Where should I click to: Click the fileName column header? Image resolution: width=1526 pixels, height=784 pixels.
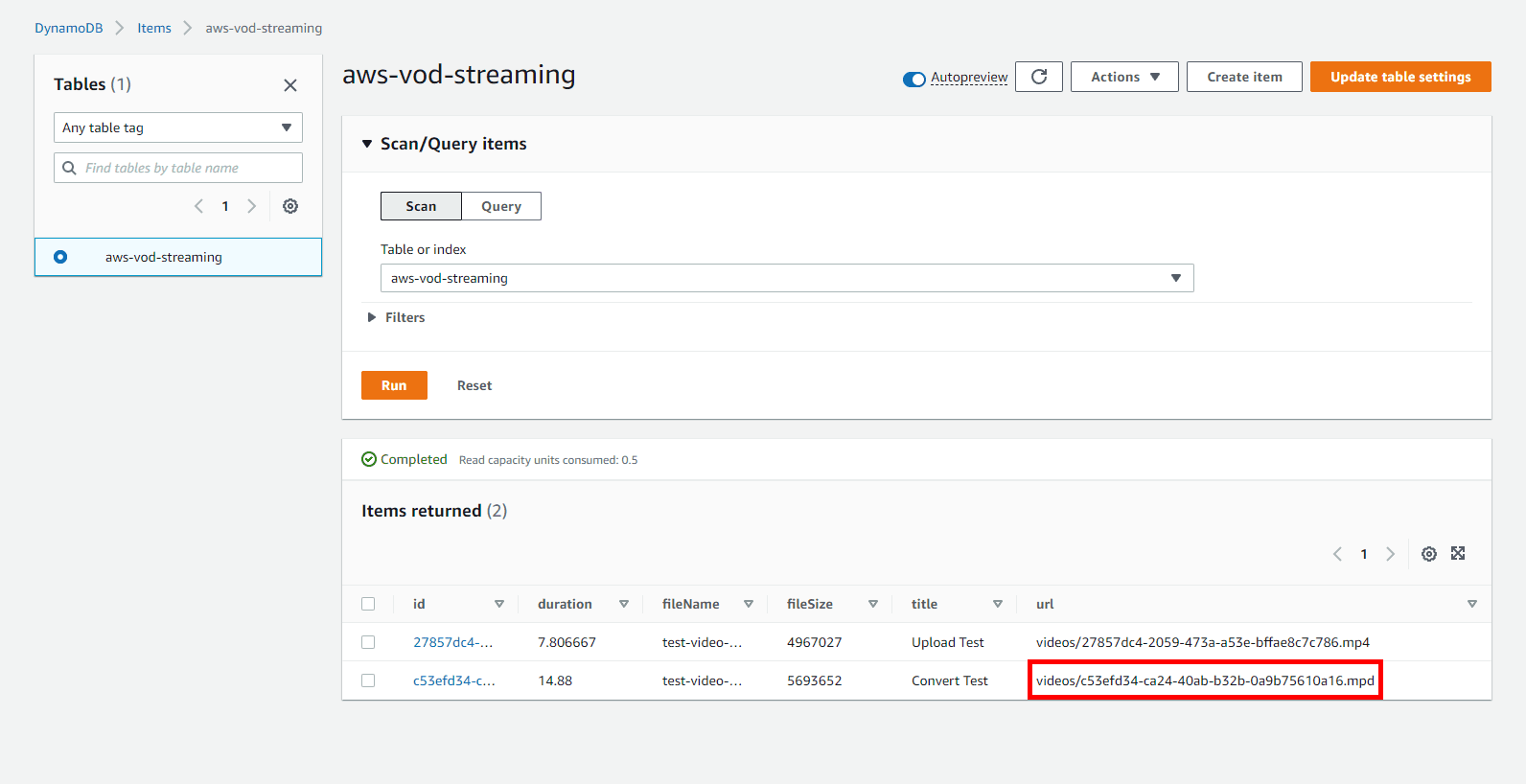pyautogui.click(x=690, y=604)
